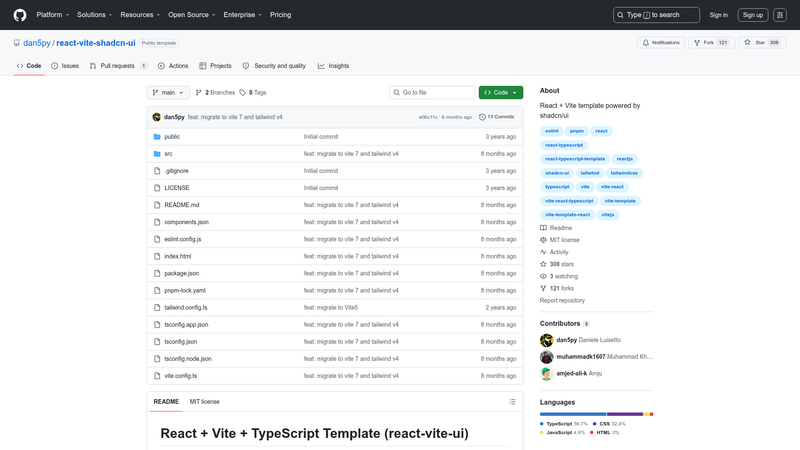
Task: Open the 13 Commits history link
Action: tap(496, 117)
